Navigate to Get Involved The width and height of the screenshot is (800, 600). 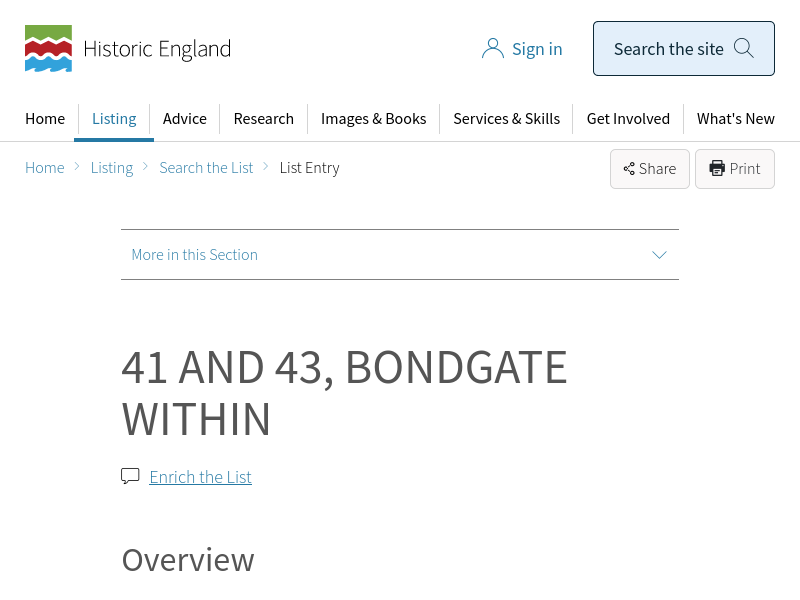628,118
